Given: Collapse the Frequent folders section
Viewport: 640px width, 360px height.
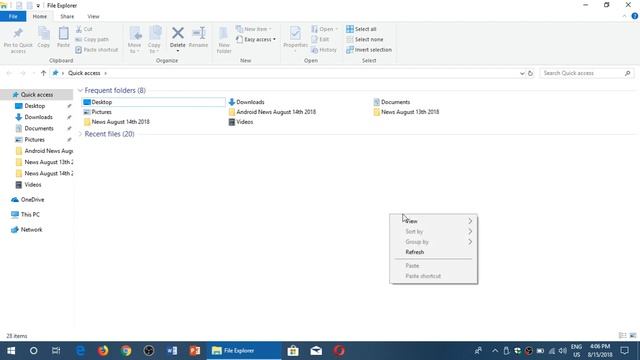Looking at the screenshot, I should point(80,90).
